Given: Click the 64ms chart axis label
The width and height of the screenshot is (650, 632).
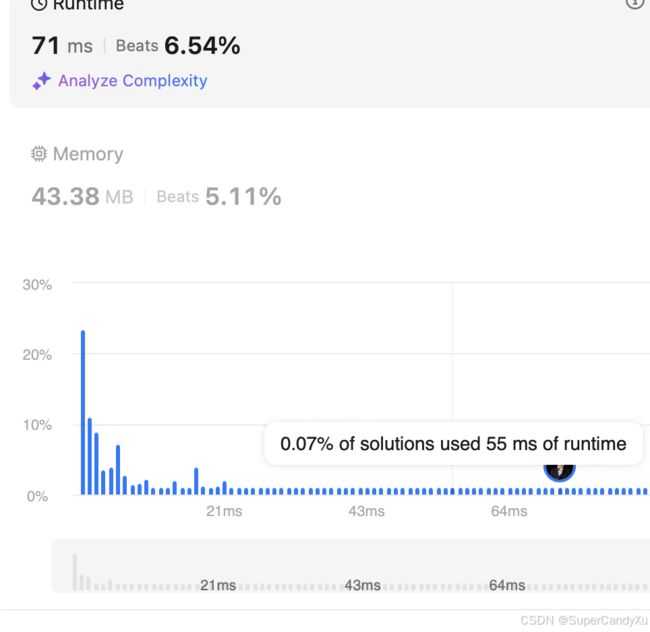Looking at the screenshot, I should pos(509,511).
